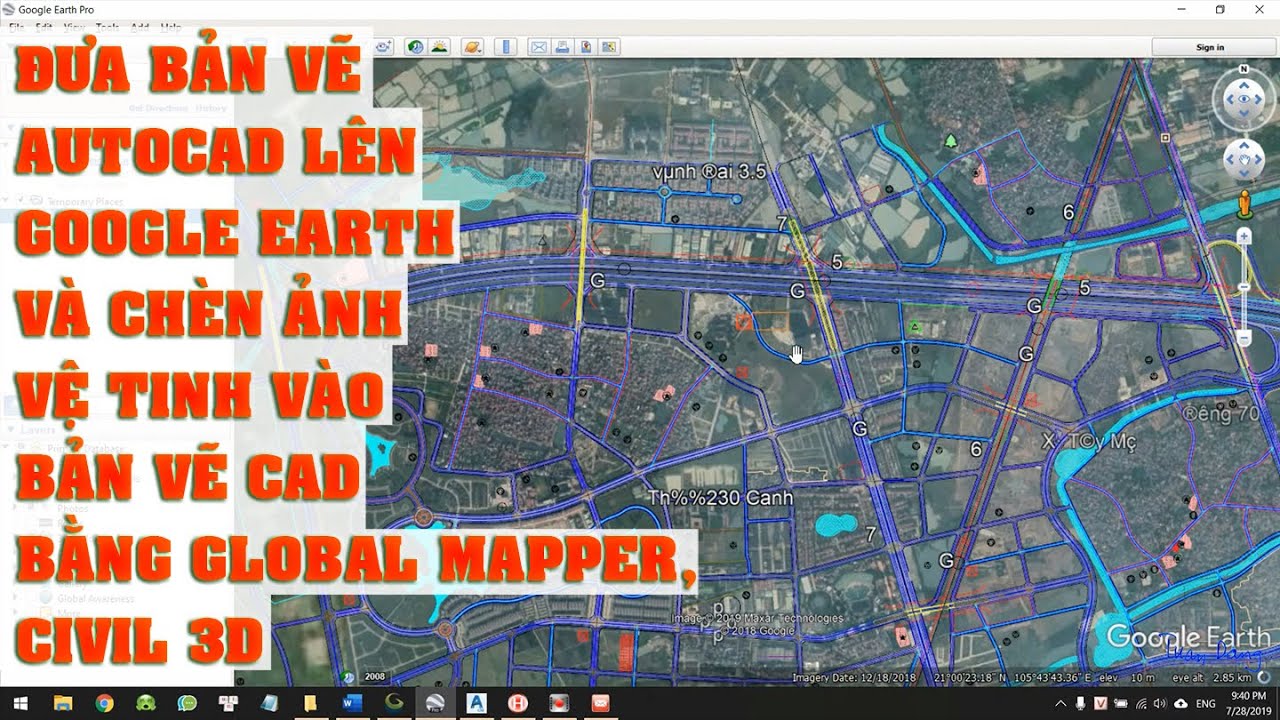Toggle the sunlight across landscape tool
Screen dimensions: 1280x720
(439, 47)
